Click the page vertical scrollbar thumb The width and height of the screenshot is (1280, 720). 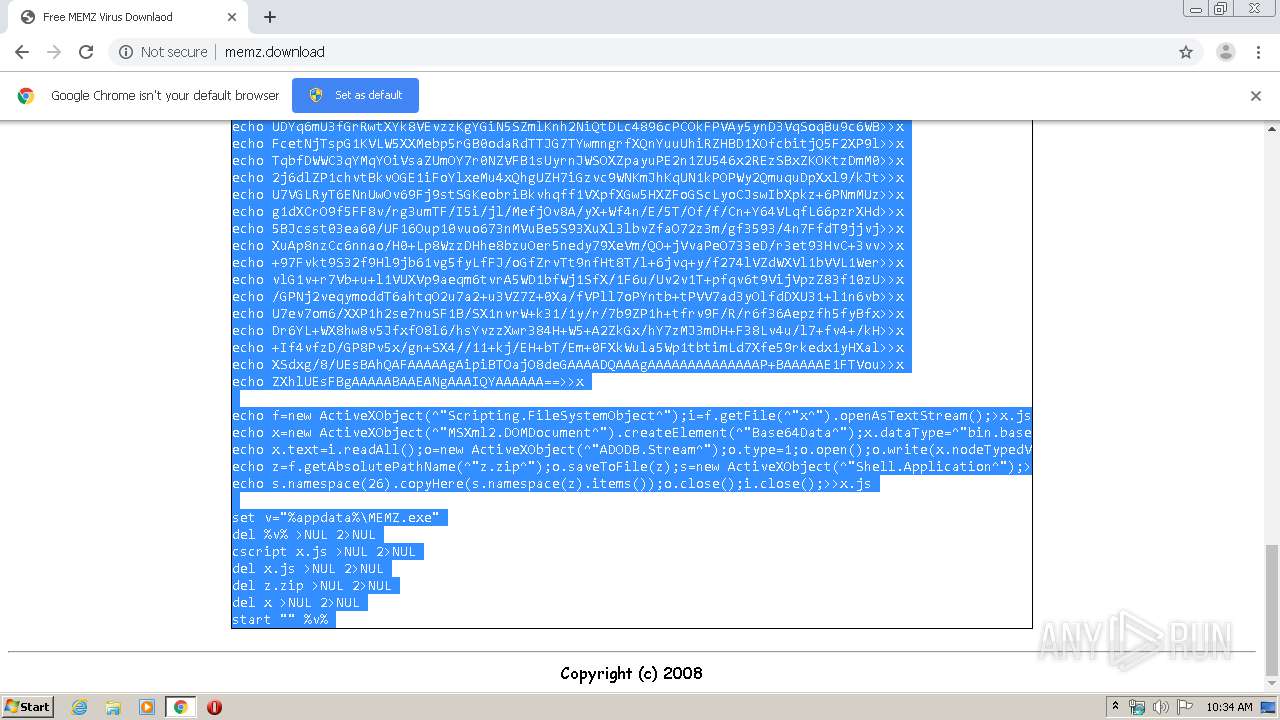(x=1272, y=610)
